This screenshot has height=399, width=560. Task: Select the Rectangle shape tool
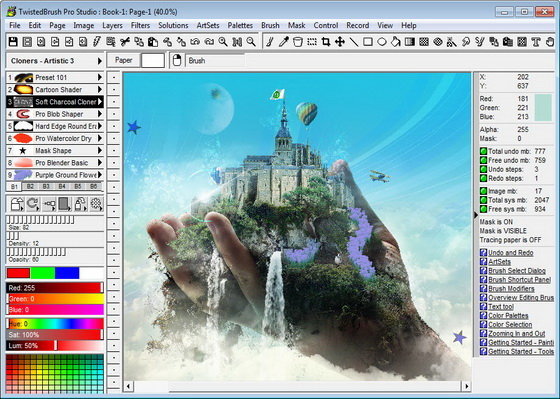pyautogui.click(x=368, y=42)
